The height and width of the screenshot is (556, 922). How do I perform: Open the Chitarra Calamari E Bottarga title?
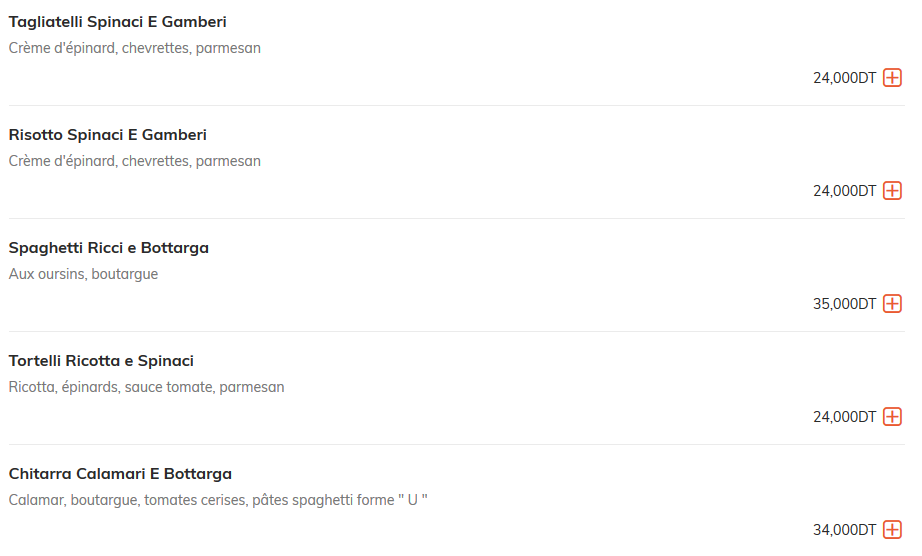[120, 474]
